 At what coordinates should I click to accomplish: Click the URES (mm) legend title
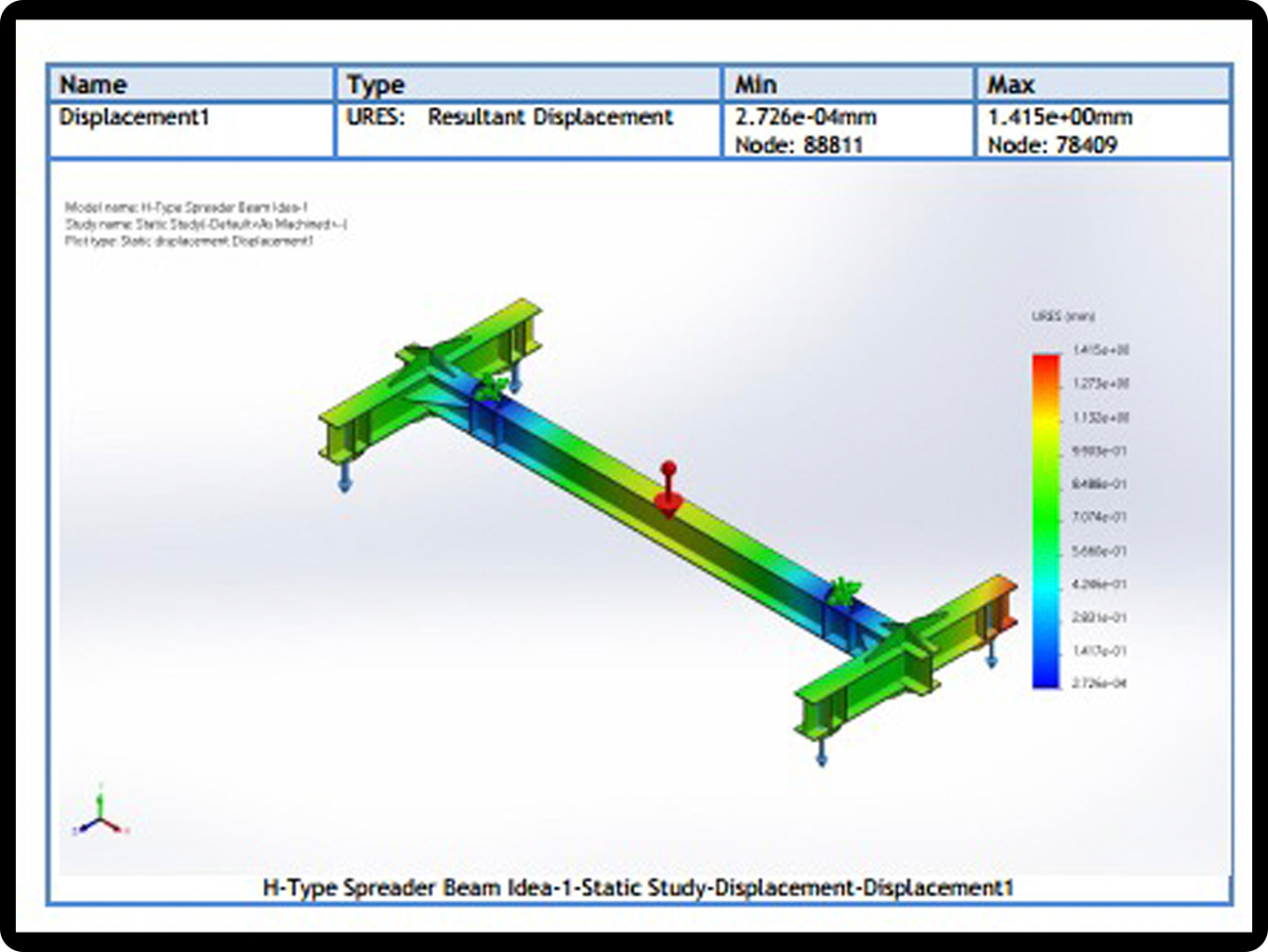(x=1063, y=317)
